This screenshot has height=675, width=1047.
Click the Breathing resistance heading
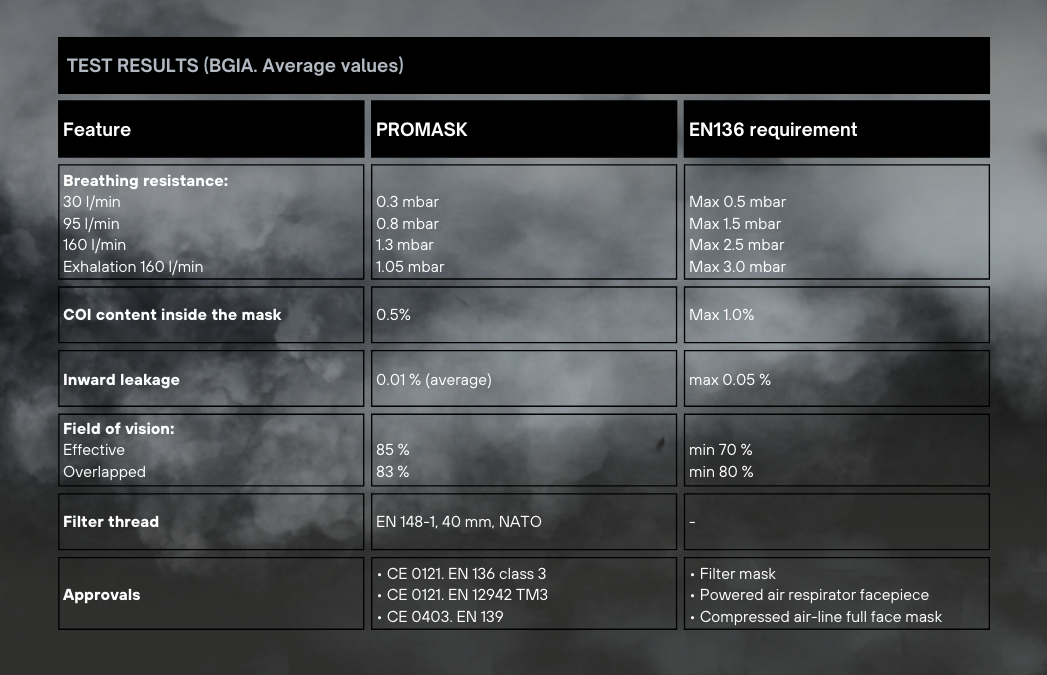(146, 181)
